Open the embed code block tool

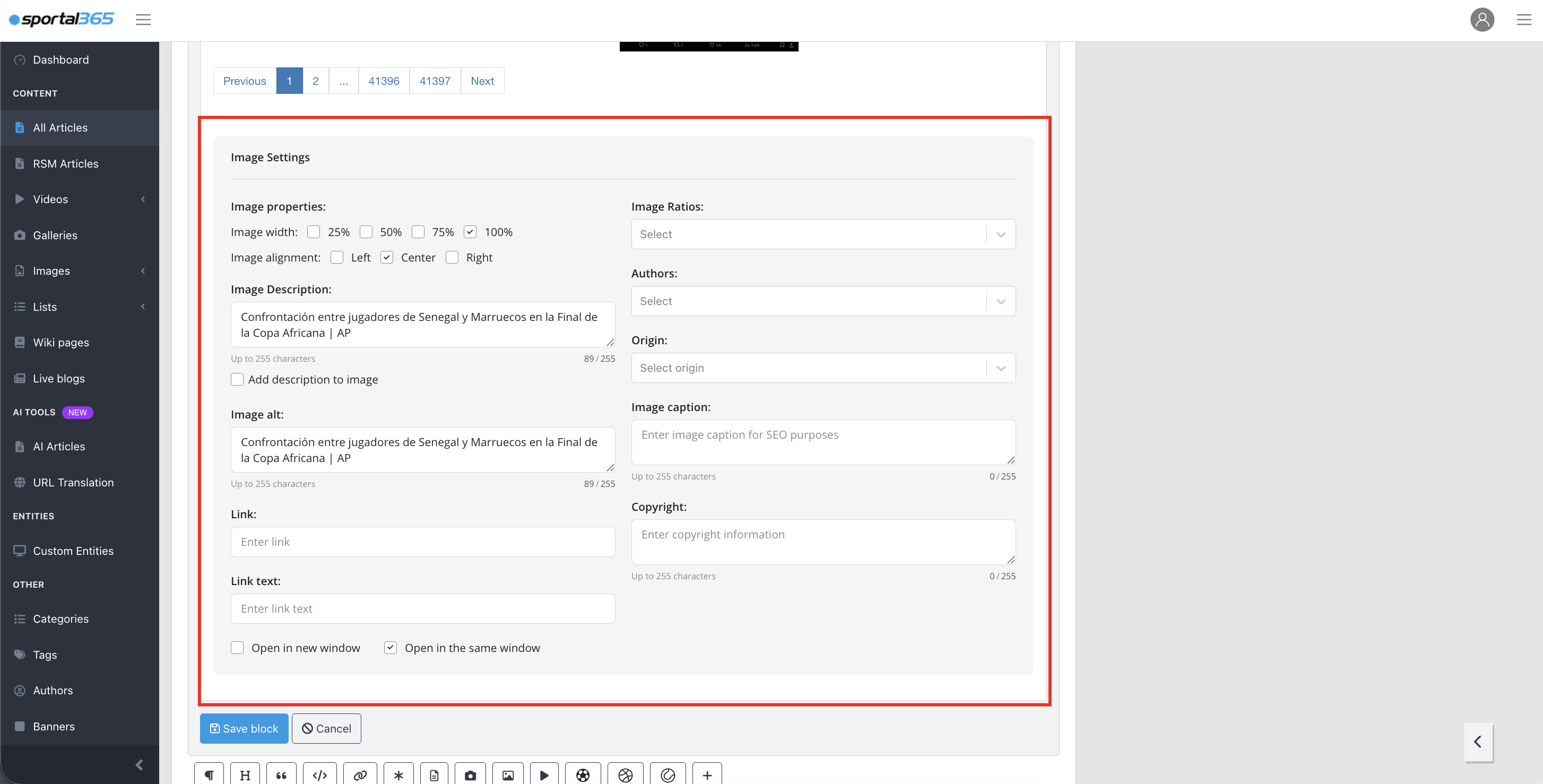coord(319,774)
